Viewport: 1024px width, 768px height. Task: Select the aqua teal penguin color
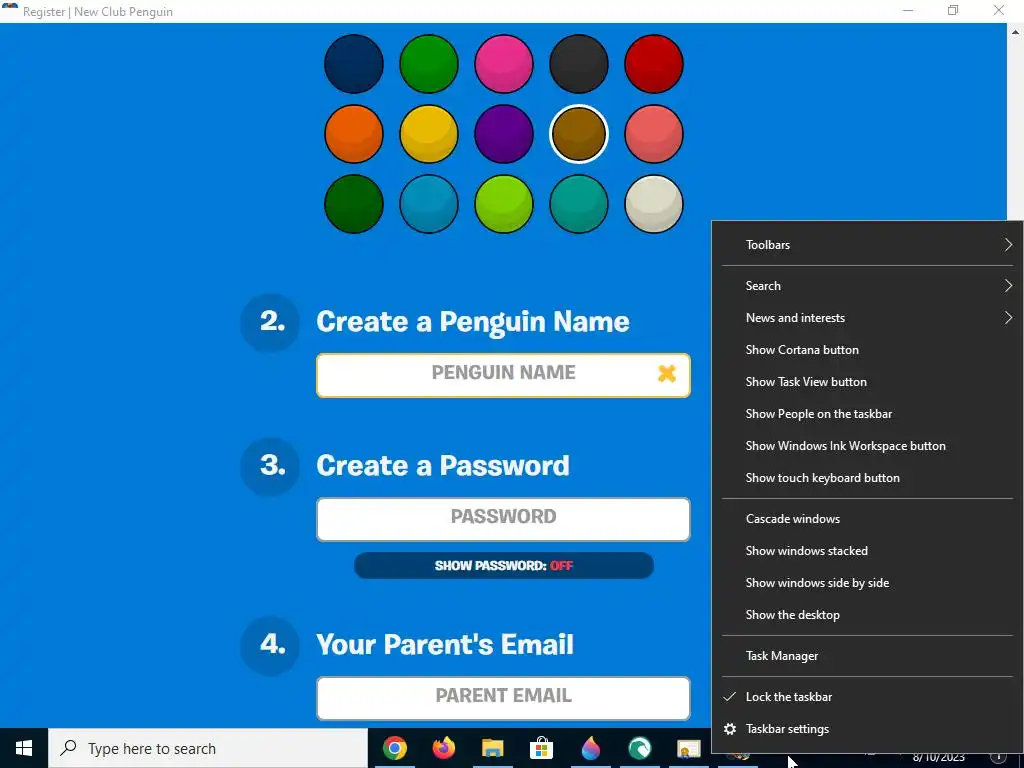tap(579, 204)
